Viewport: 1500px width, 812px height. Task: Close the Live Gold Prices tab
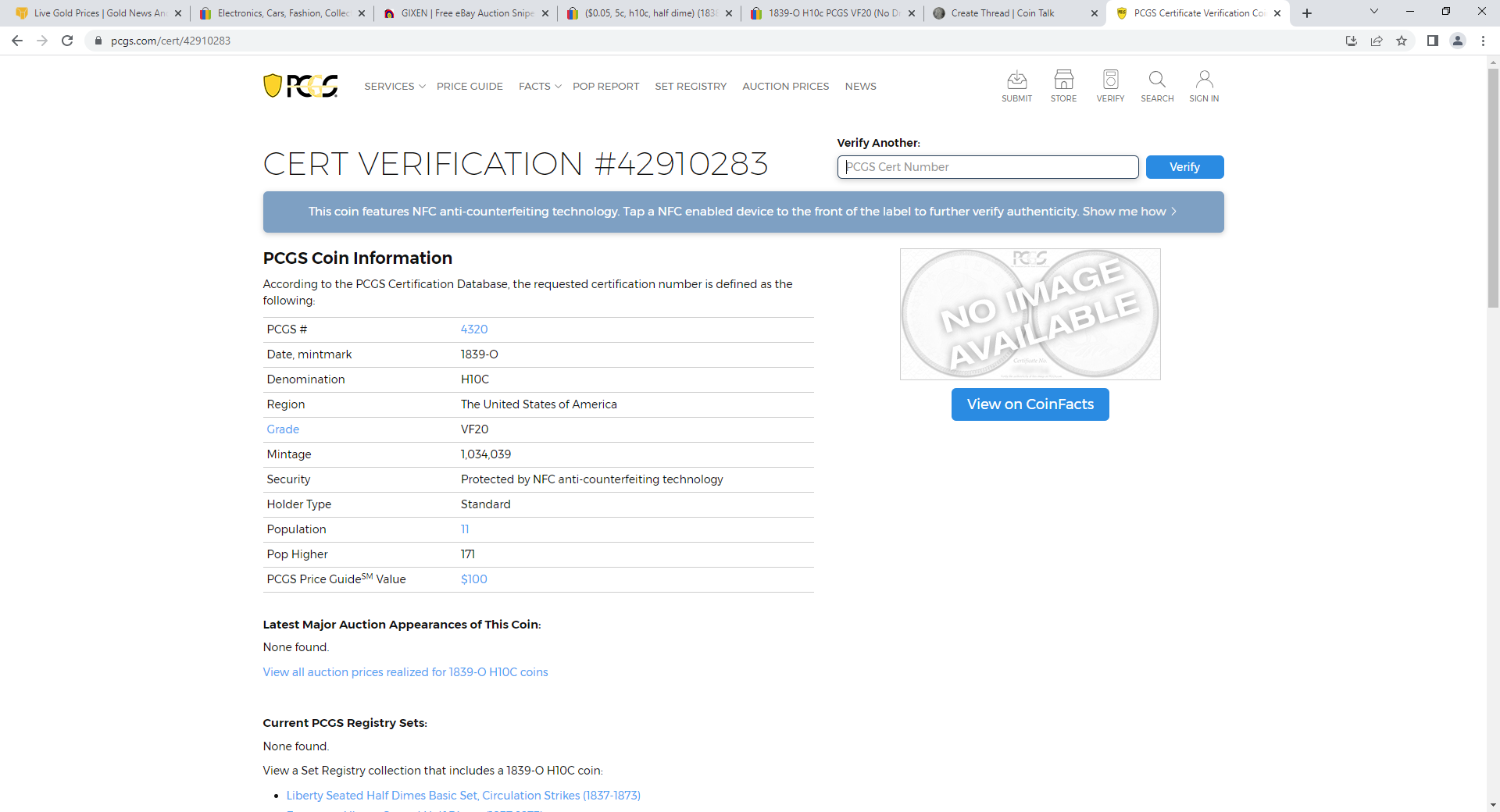178,13
